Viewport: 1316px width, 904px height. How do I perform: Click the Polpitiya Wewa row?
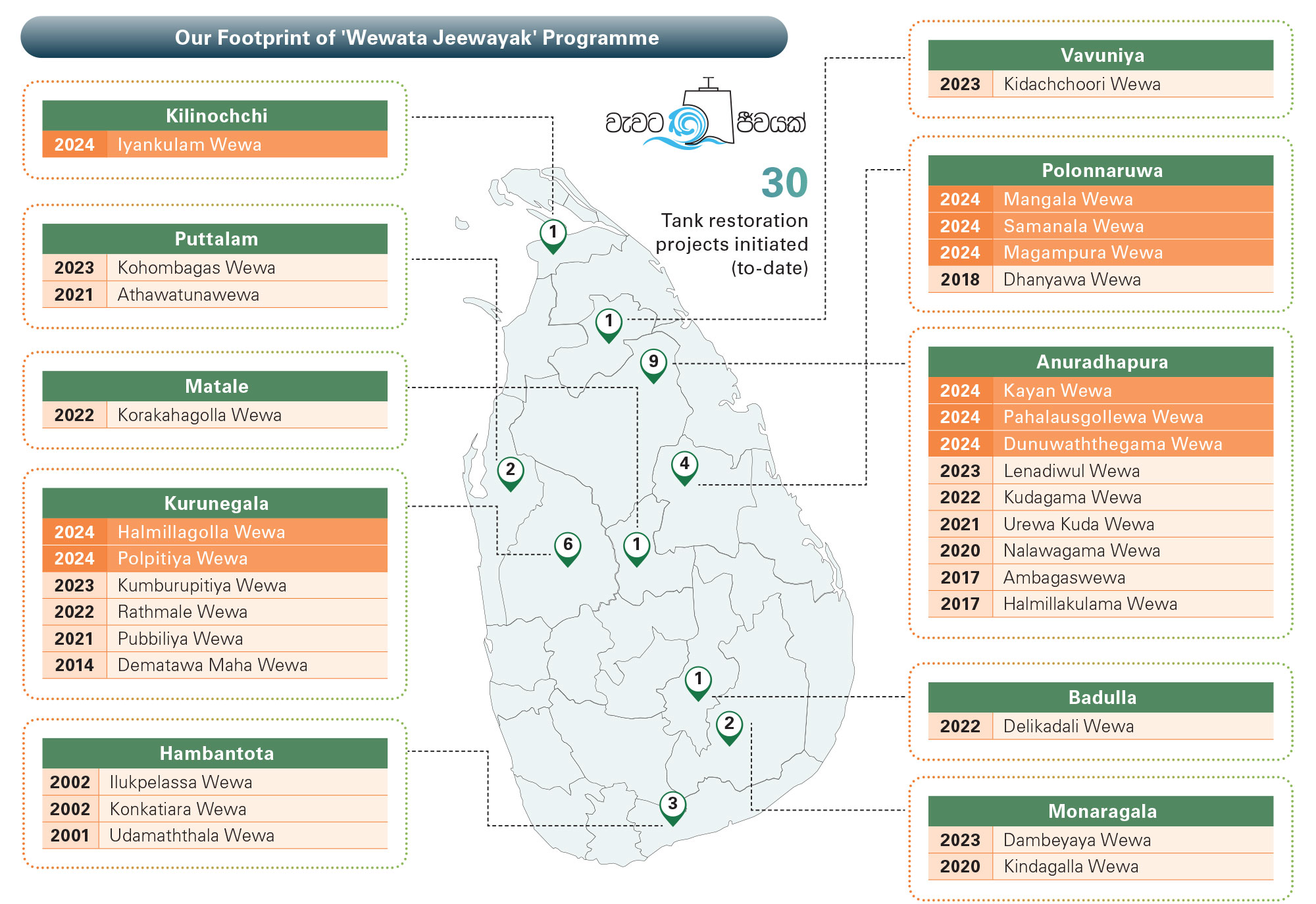click(215, 559)
